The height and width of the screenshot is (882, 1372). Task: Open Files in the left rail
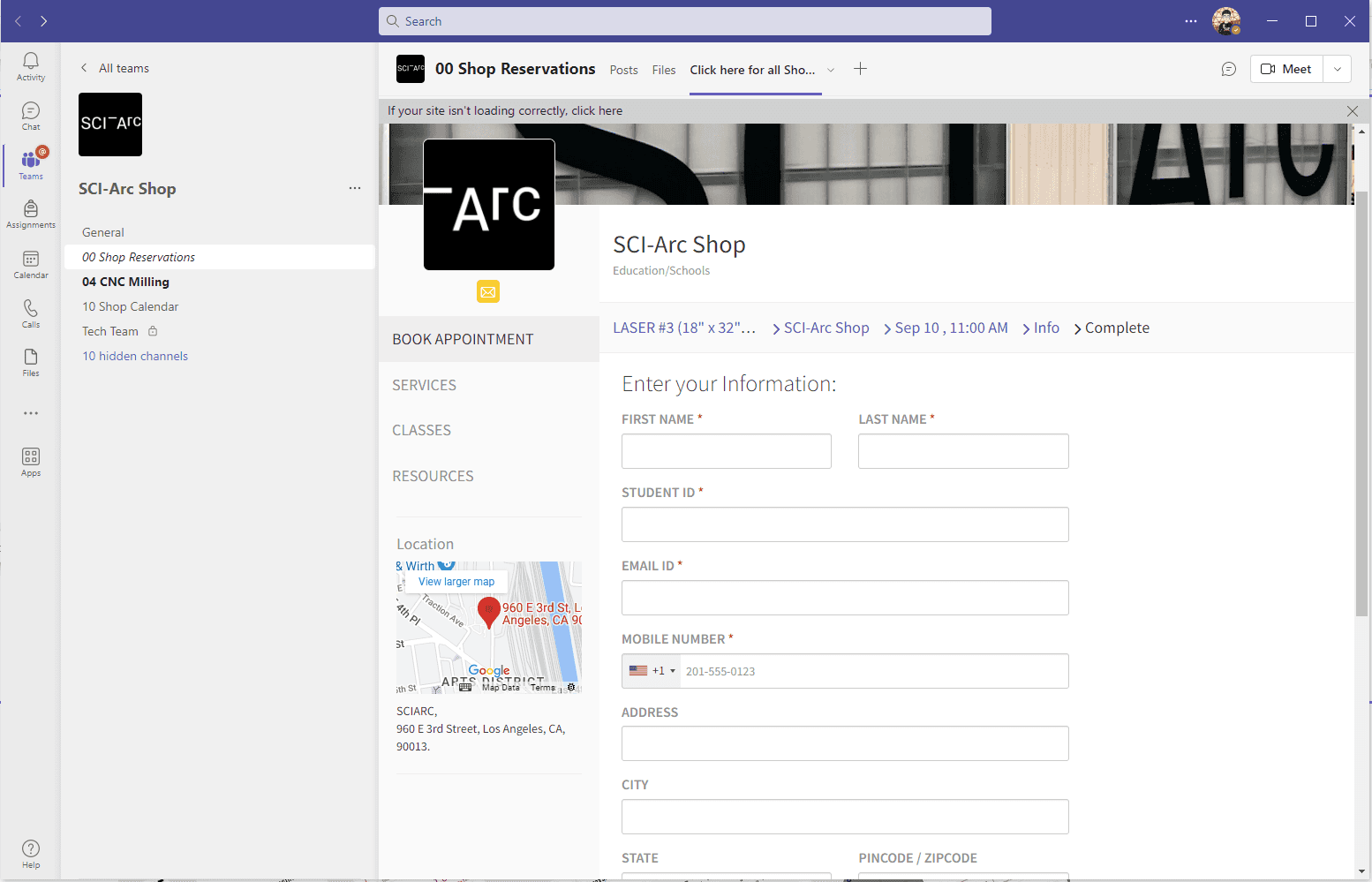tap(31, 362)
